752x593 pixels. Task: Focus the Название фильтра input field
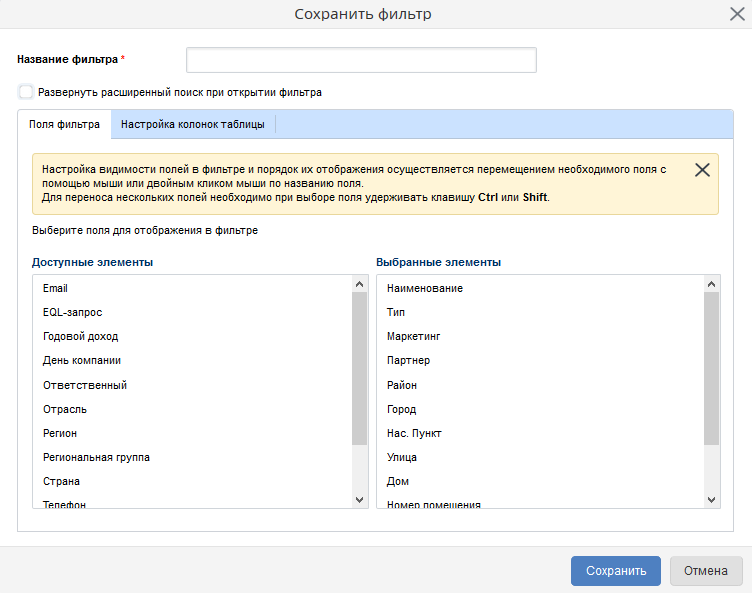tap(361, 60)
